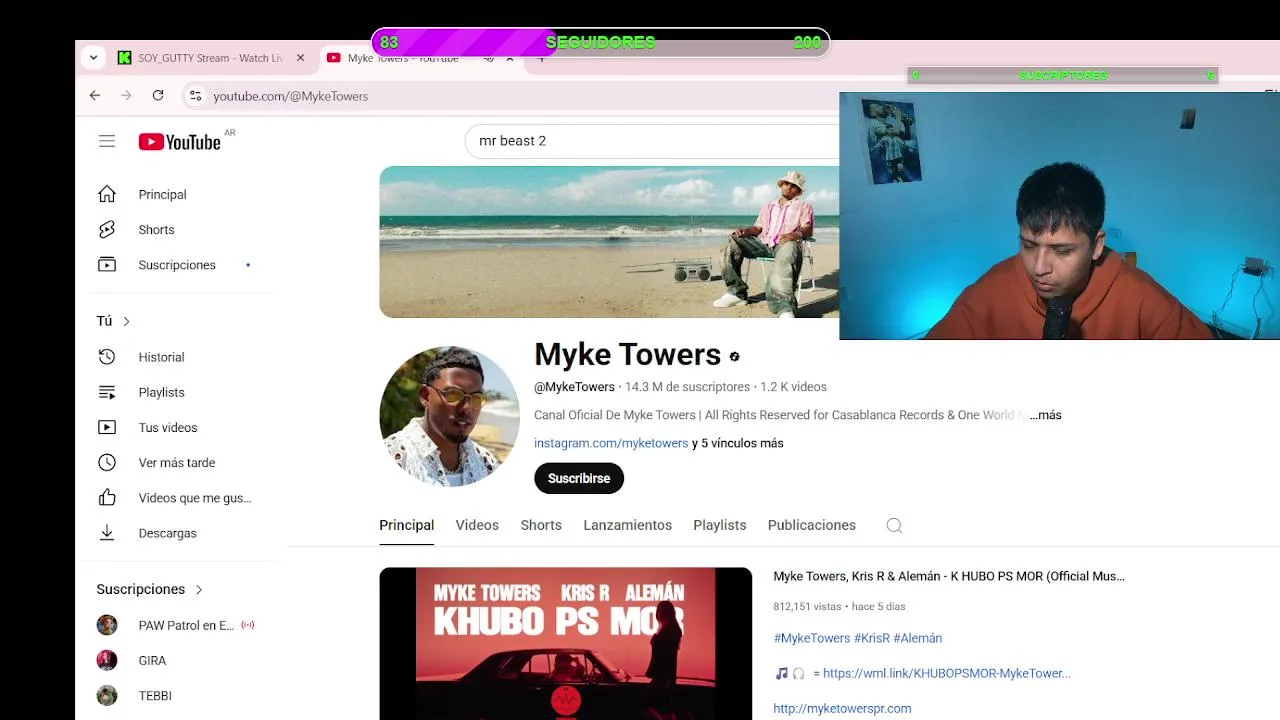The width and height of the screenshot is (1280, 720).
Task: Click the TEBBI subscription name
Action: point(156,695)
